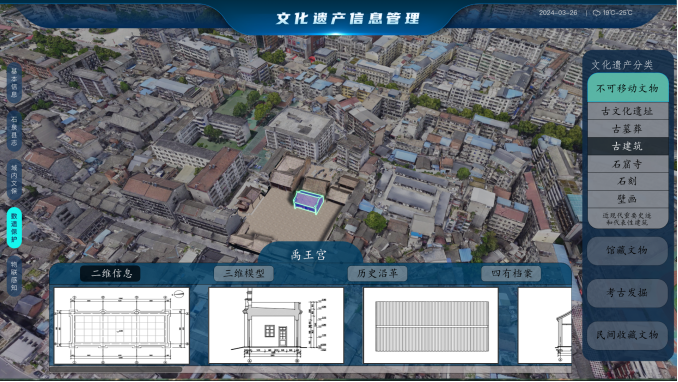The width and height of the screenshot is (678, 382).
Task: Switch to the 二维信息 tab
Action: click(110, 273)
